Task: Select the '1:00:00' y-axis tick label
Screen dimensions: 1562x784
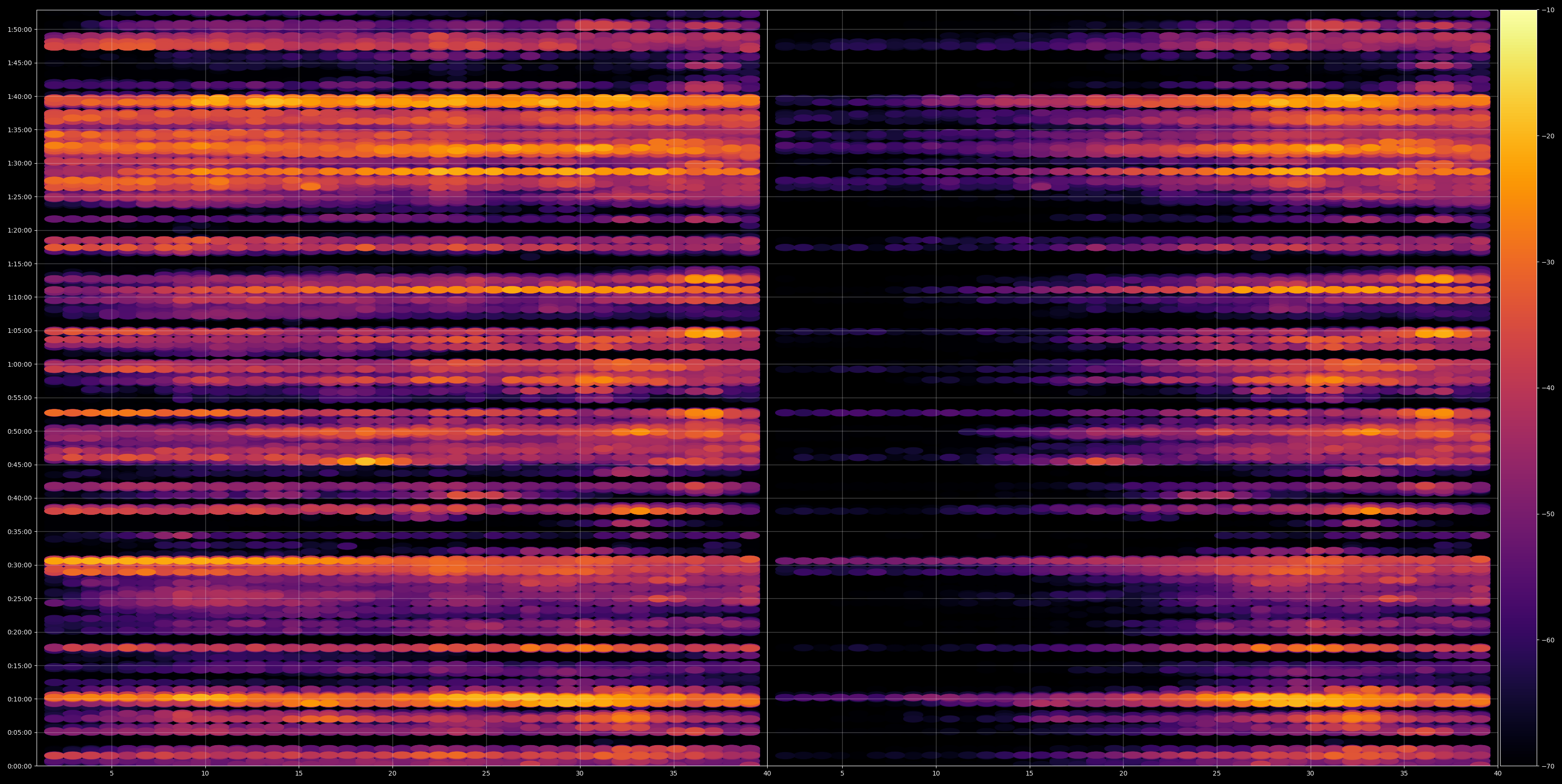Action: [x=20, y=364]
